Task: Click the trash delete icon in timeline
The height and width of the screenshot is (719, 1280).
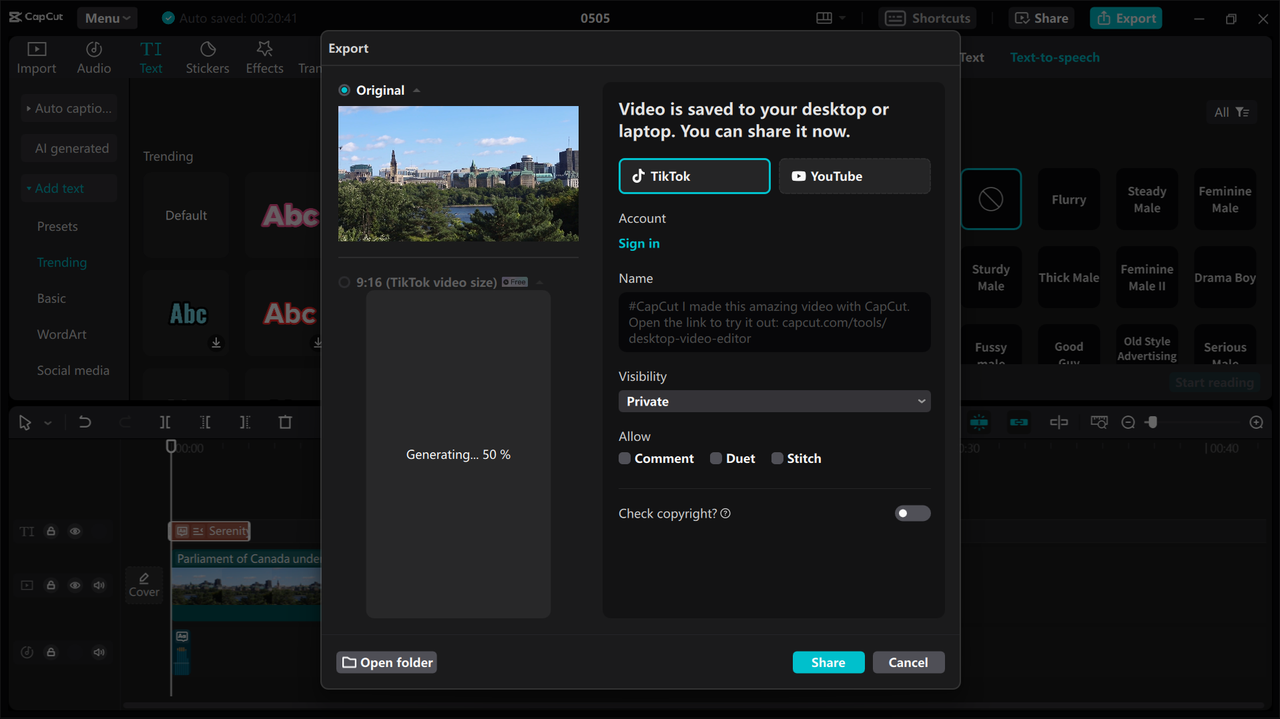Action: click(285, 422)
